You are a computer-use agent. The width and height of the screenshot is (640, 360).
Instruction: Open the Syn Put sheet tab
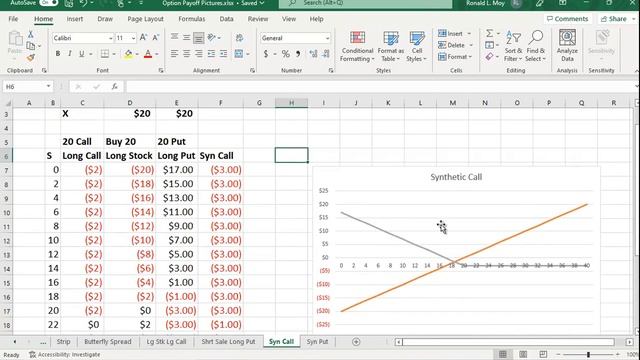pos(317,342)
